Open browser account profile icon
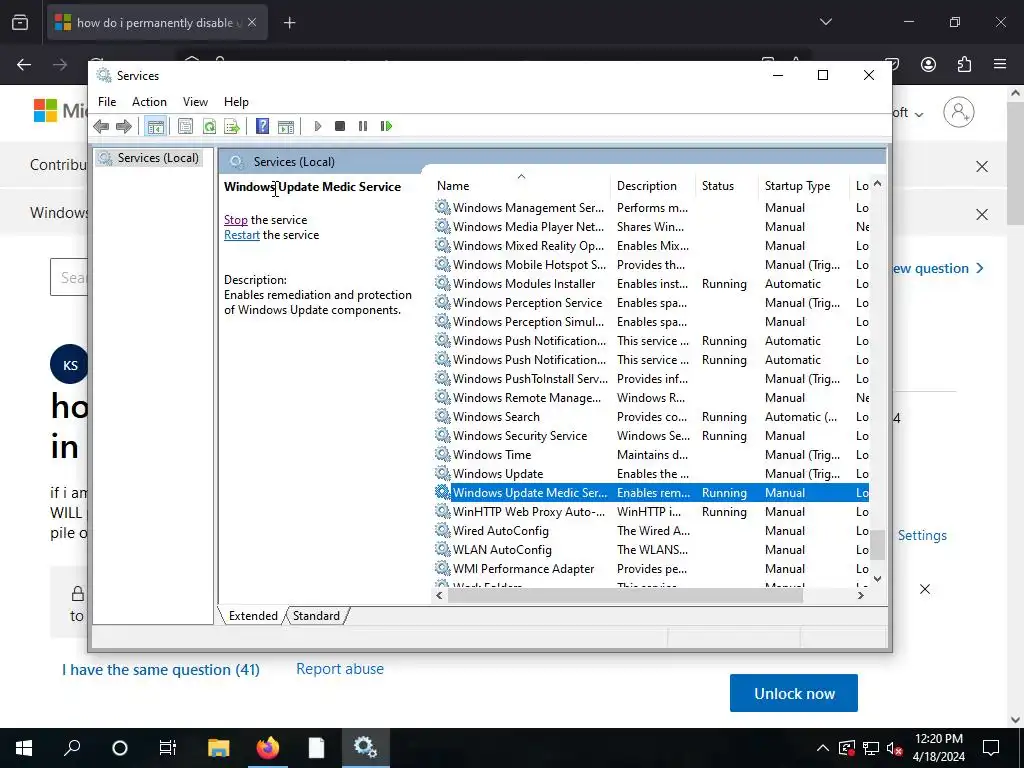The width and height of the screenshot is (1024, 768). click(x=928, y=64)
